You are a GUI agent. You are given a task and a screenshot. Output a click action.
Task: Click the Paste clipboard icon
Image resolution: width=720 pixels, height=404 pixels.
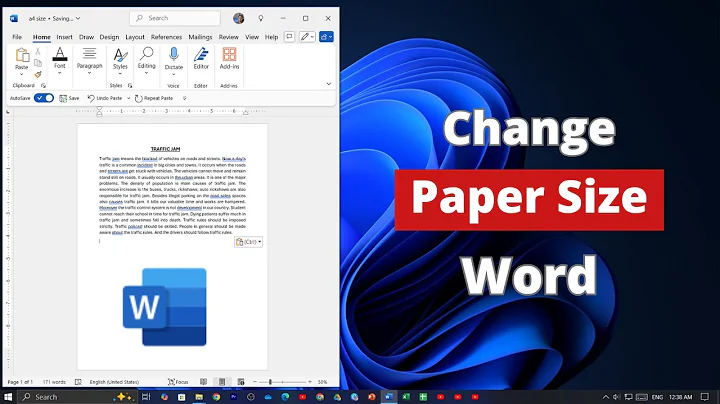[x=22, y=55]
